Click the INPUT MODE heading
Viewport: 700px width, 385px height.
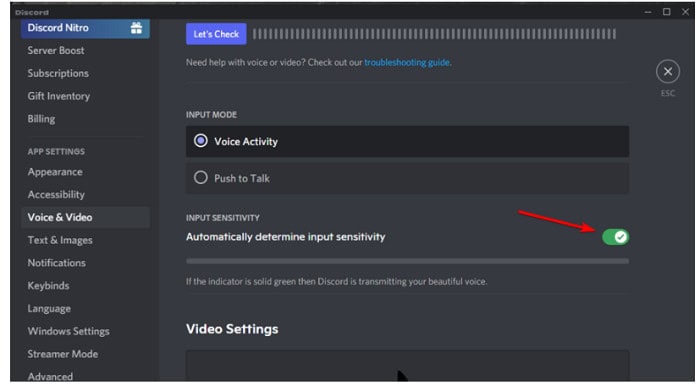point(212,115)
